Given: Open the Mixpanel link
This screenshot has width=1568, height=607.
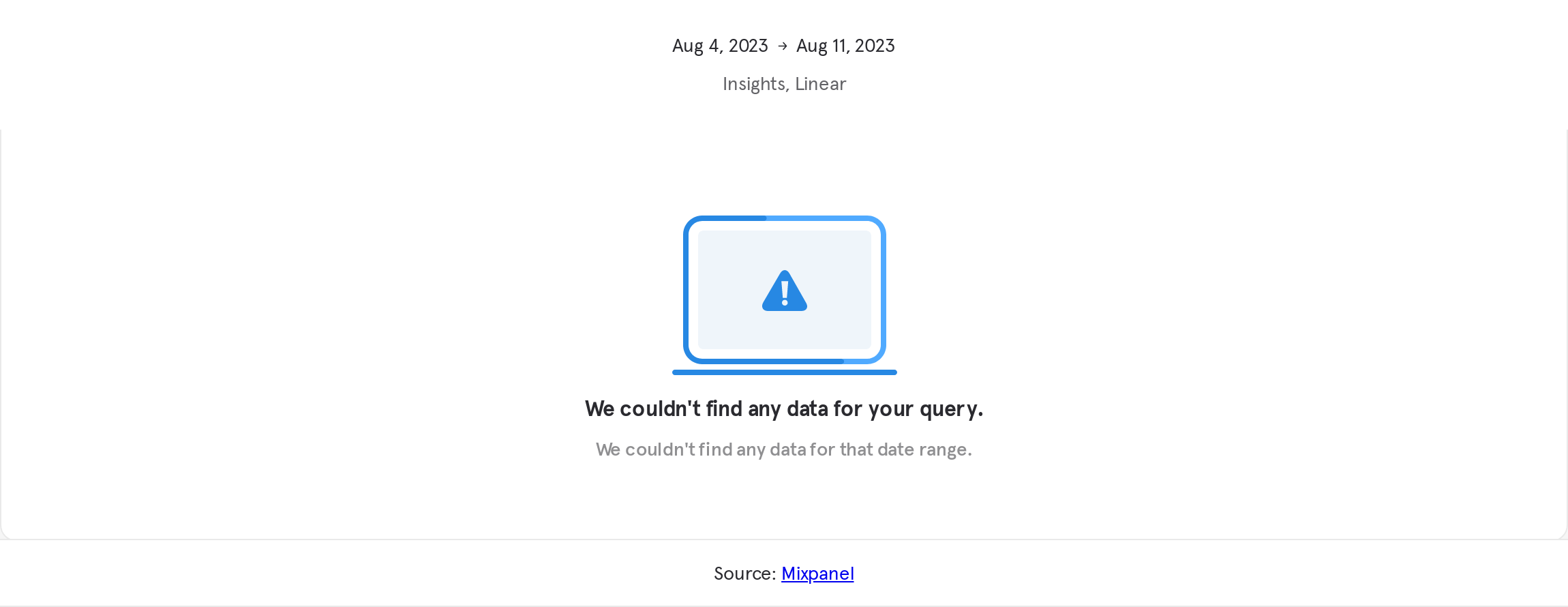Looking at the screenshot, I should coord(817,574).
